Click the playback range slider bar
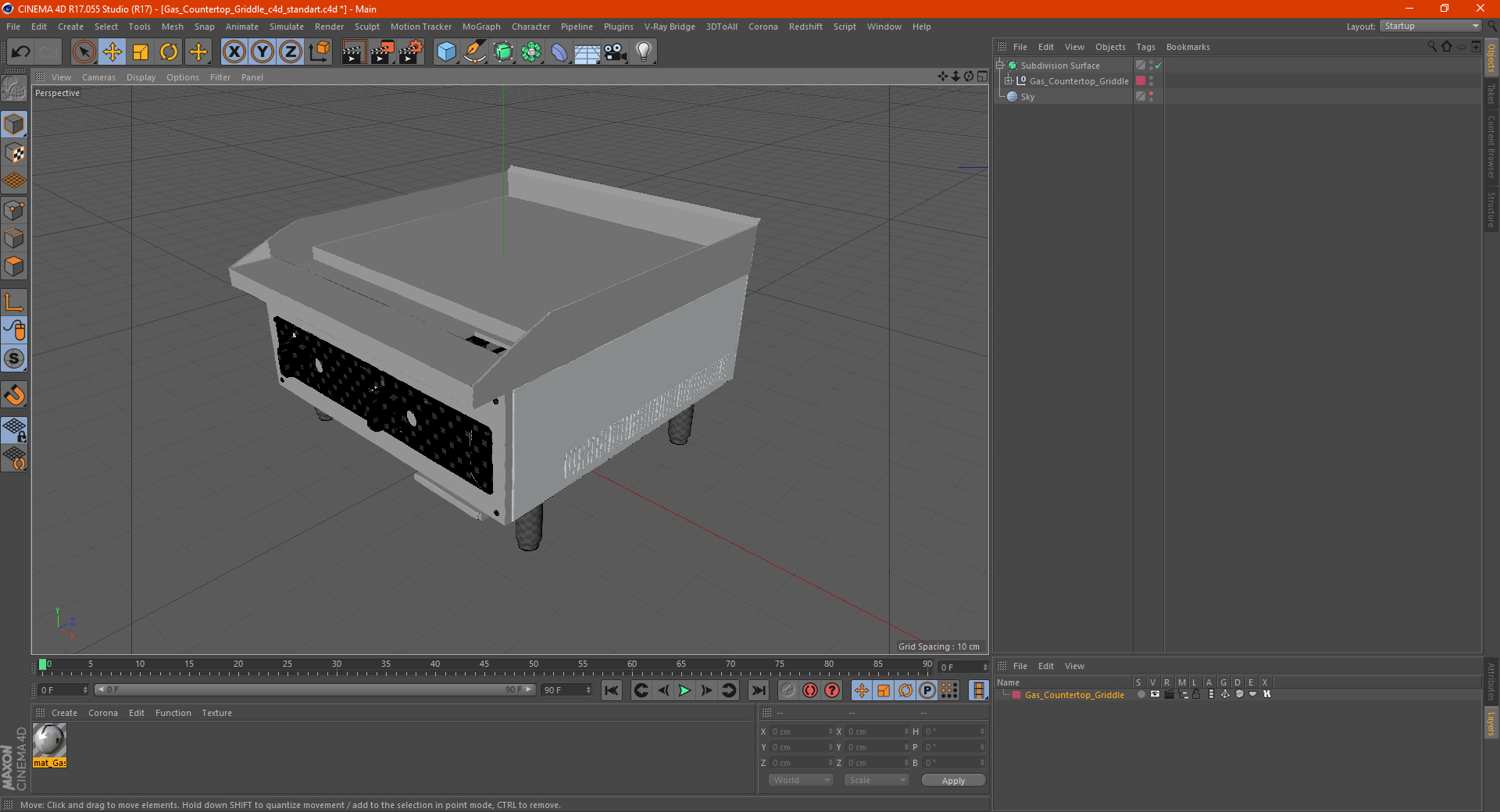Screen dimensions: 1500x812 [x=315, y=689]
